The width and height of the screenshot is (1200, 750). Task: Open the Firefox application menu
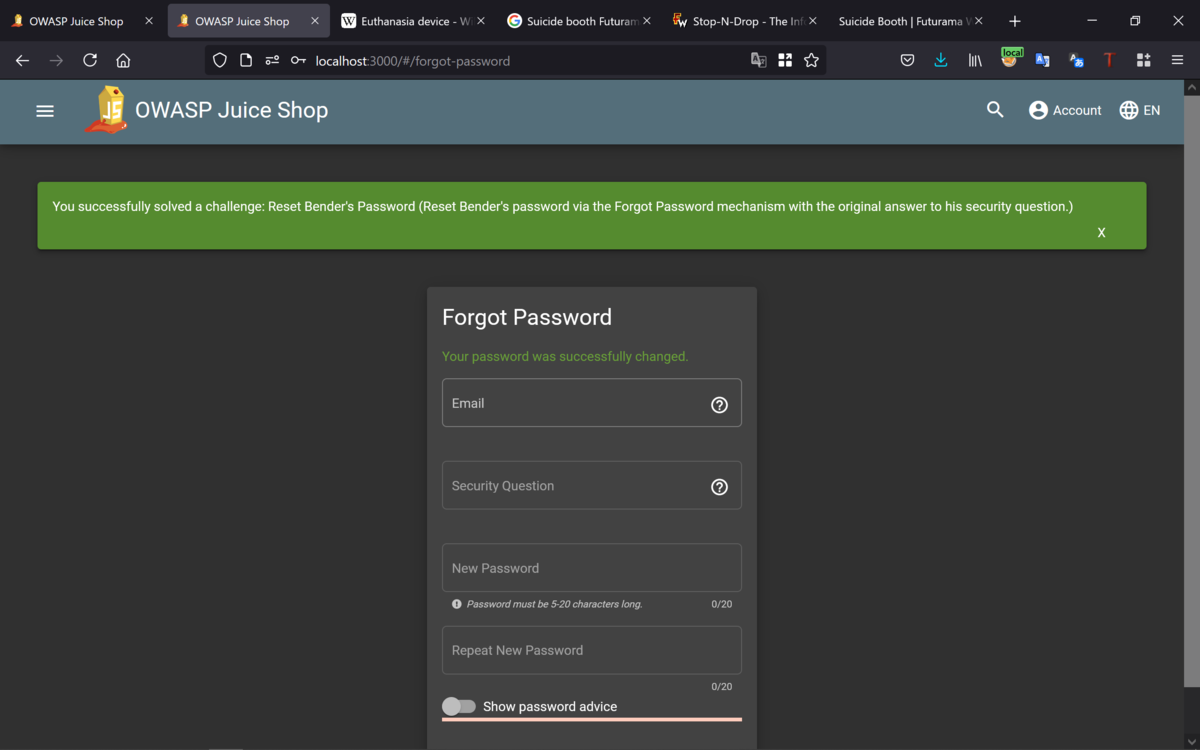(x=1178, y=60)
